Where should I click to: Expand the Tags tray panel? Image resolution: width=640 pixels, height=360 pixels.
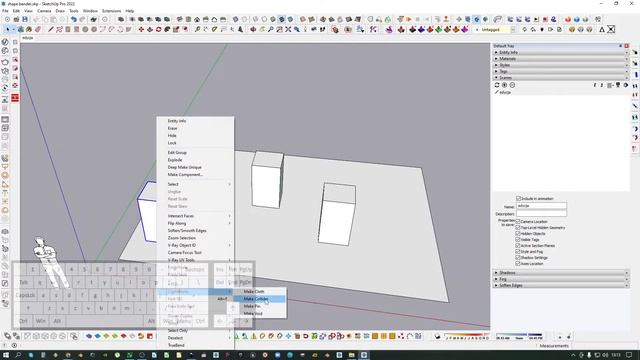[561, 71]
